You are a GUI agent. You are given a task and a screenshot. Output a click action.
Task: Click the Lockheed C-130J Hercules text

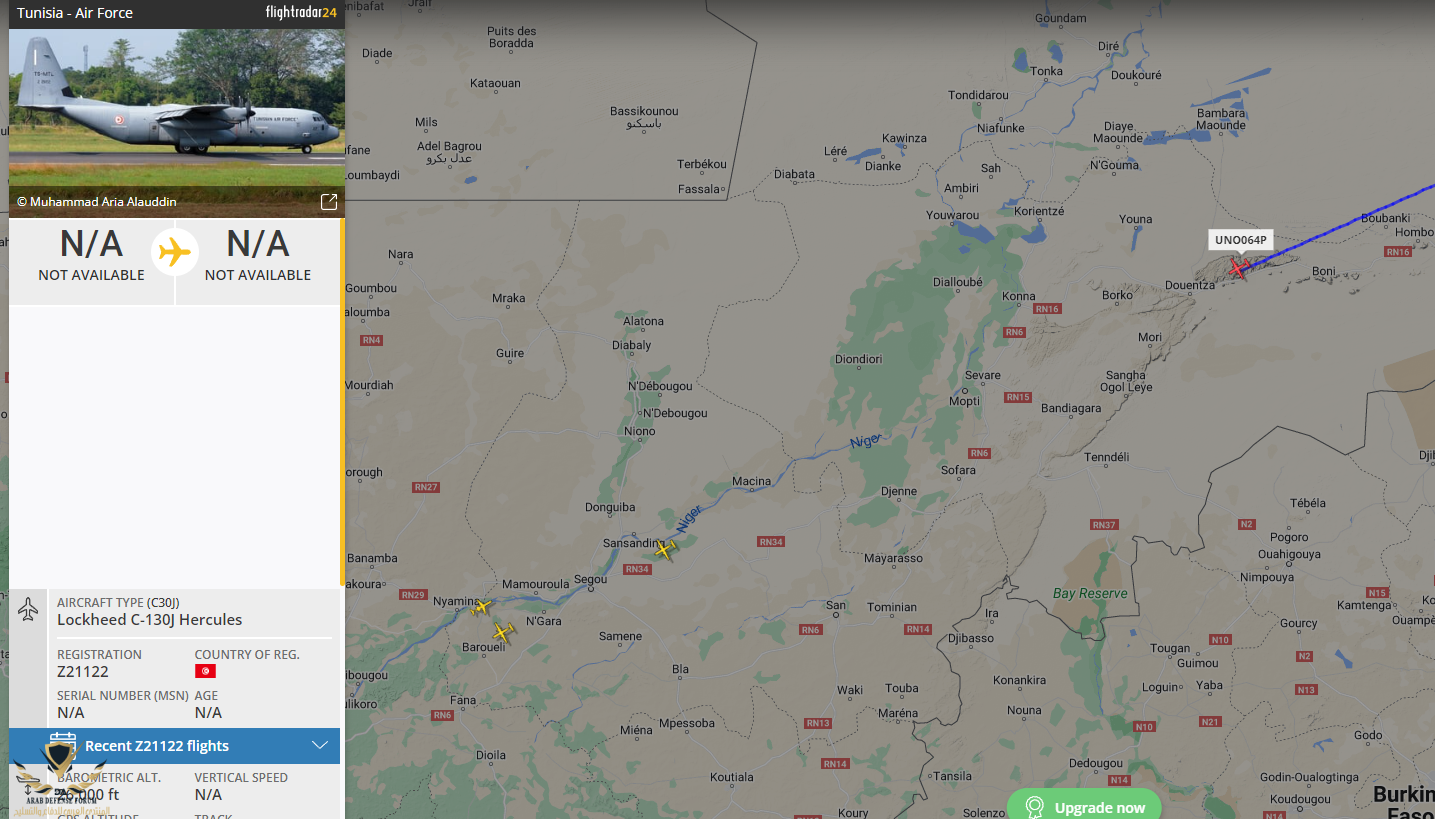[x=150, y=620]
